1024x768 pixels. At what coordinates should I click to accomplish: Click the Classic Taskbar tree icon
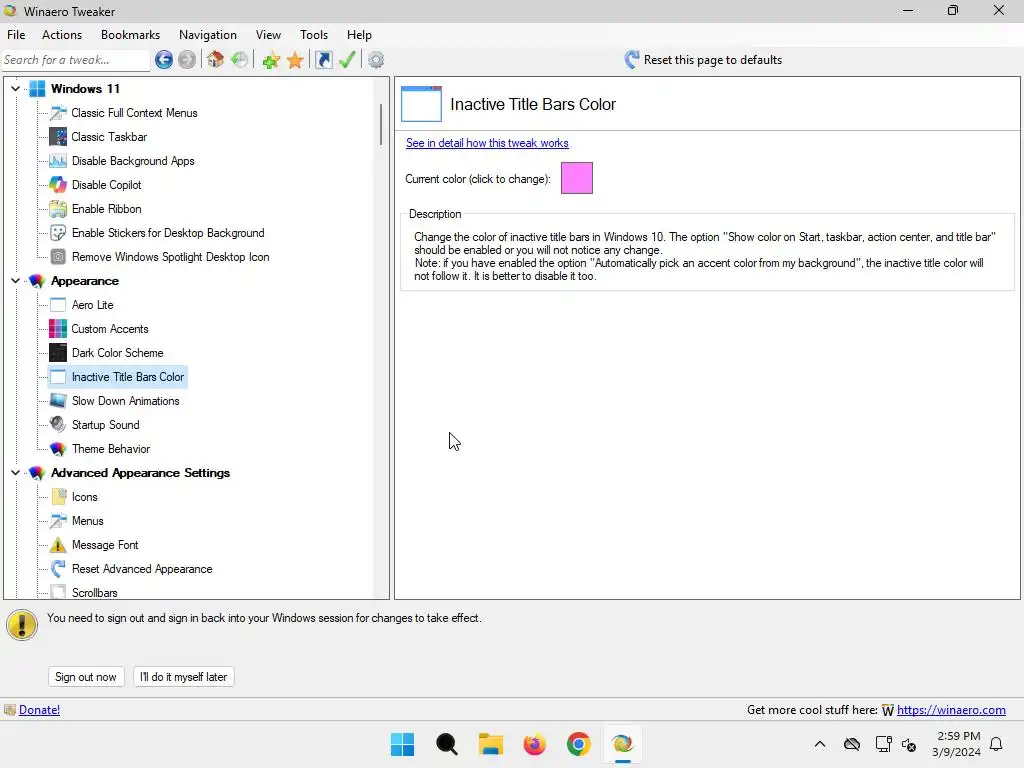(58, 137)
